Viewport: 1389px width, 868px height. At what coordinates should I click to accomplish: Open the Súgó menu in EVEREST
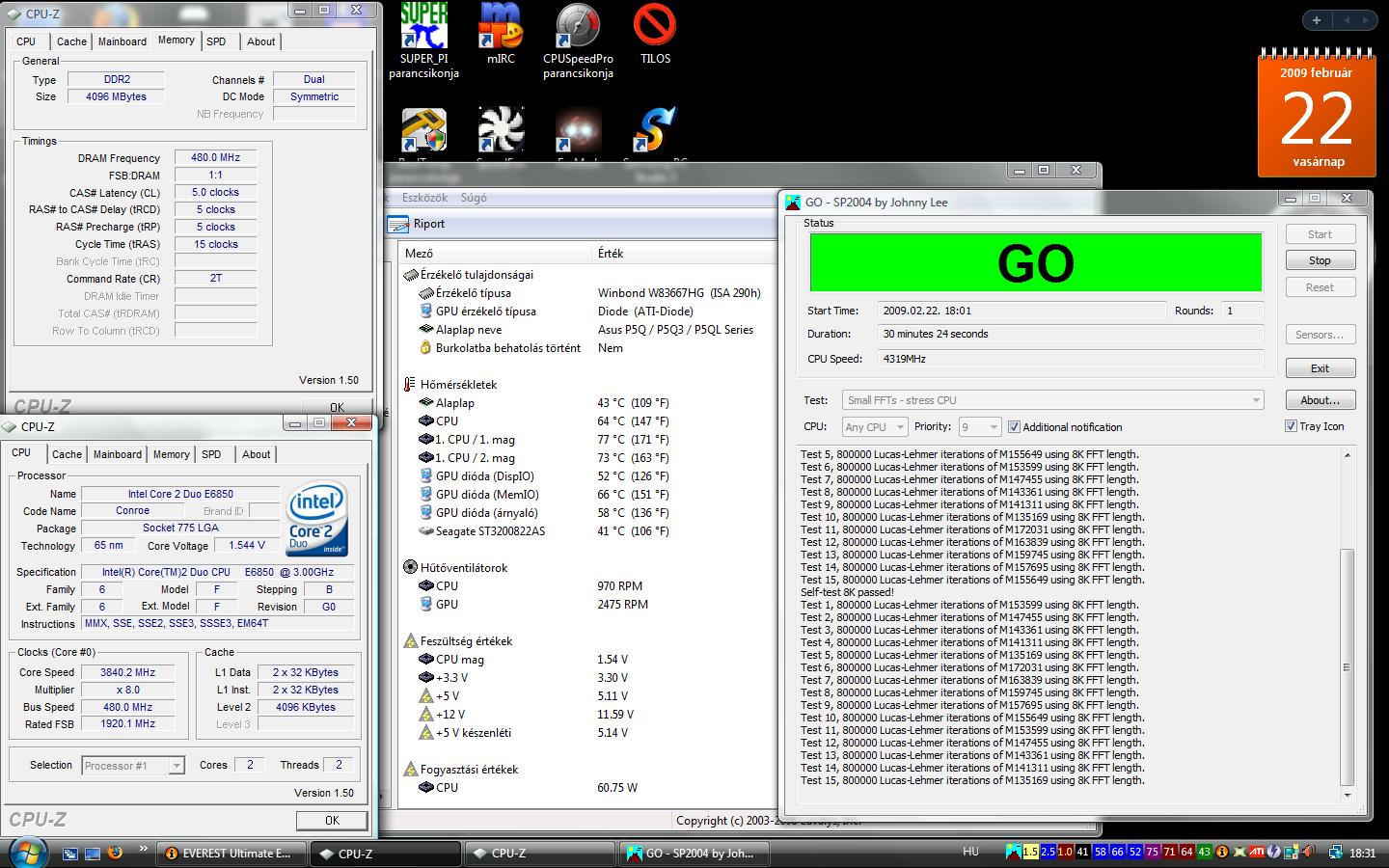click(x=474, y=198)
